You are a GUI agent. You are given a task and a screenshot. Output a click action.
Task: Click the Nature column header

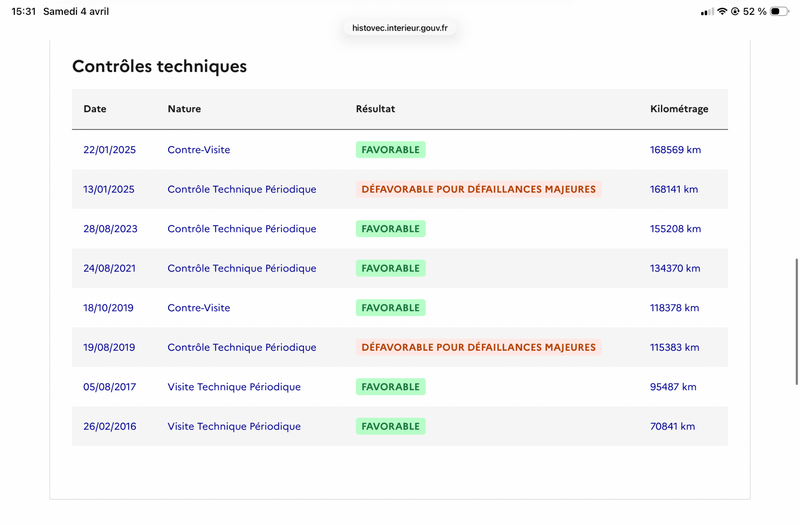184,109
